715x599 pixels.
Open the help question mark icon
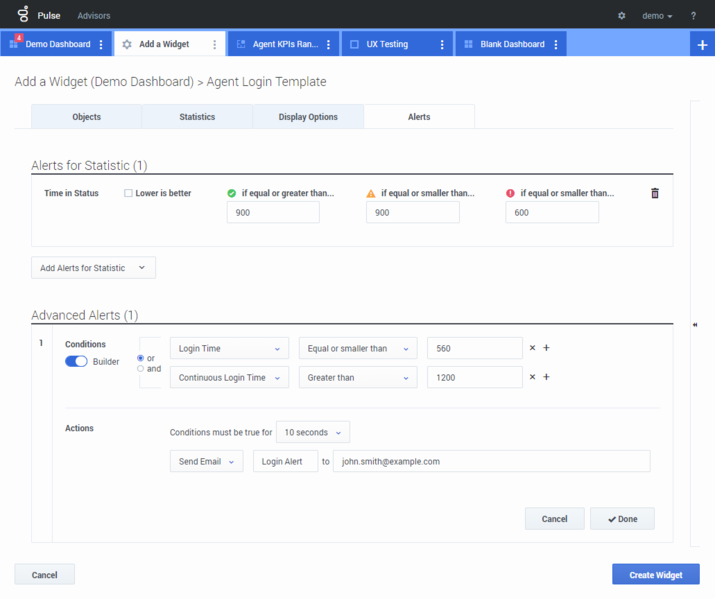pyautogui.click(x=693, y=16)
